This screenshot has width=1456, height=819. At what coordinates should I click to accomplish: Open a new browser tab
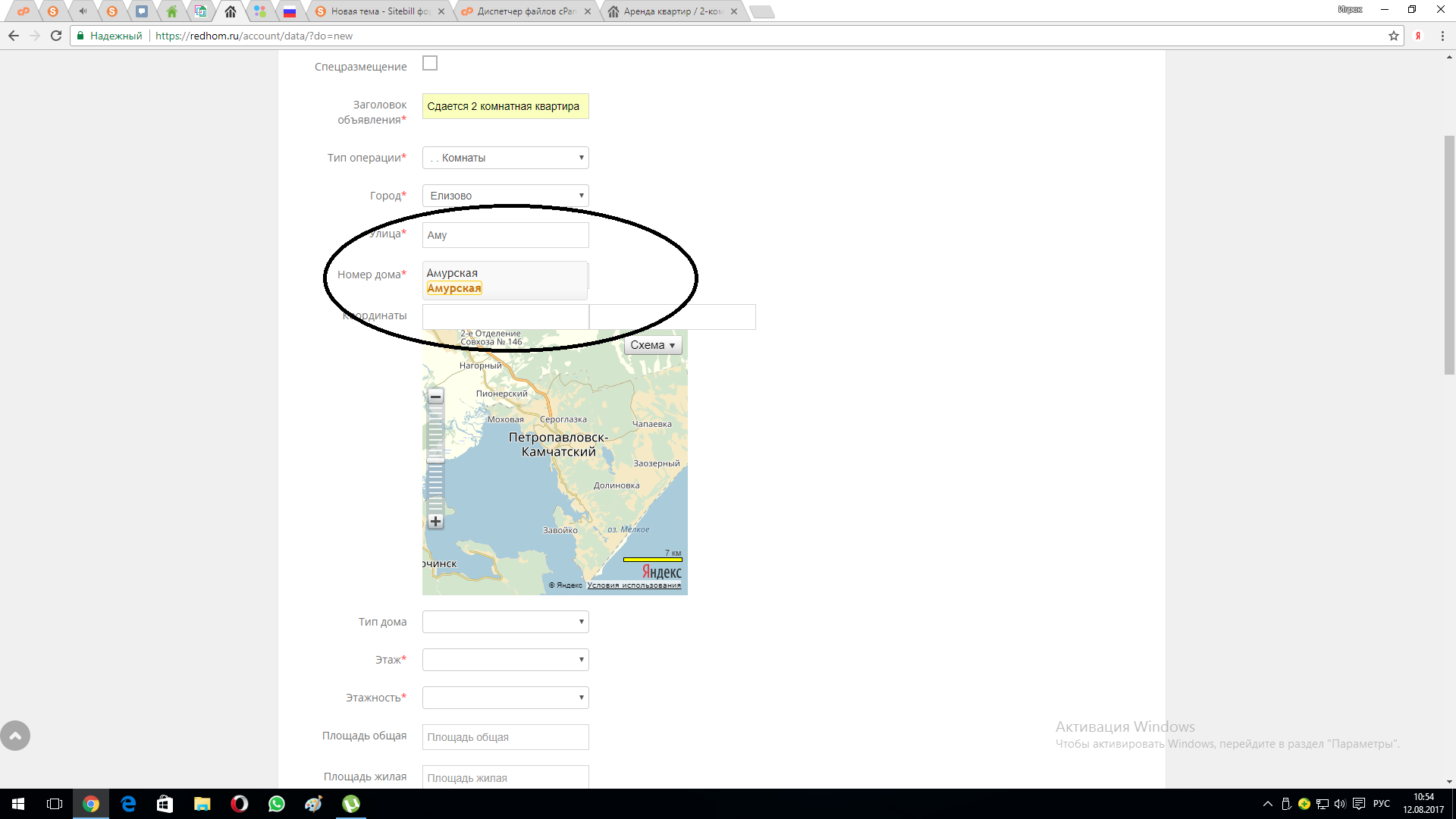761,11
